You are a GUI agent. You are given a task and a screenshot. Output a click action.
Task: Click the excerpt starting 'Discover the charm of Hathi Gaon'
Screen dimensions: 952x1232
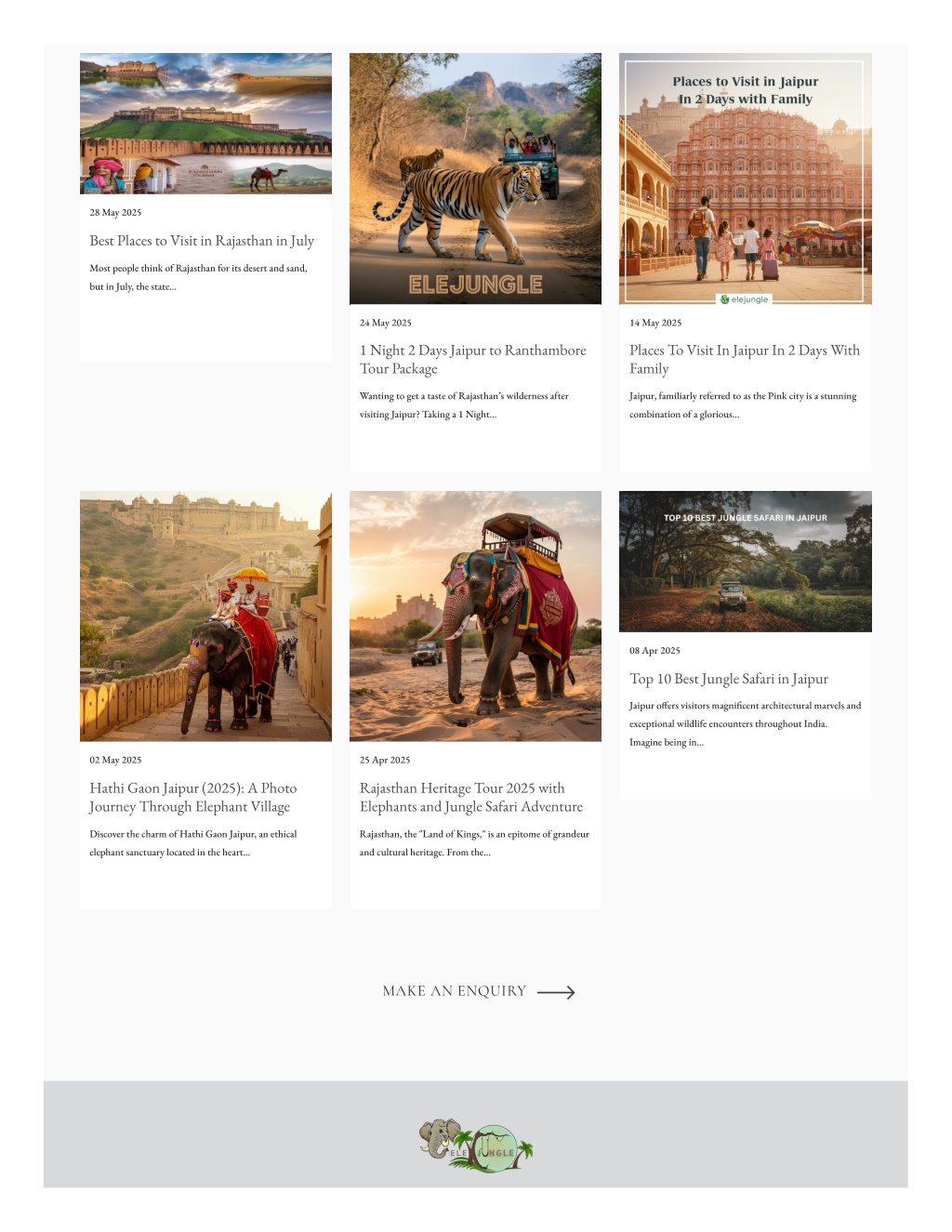pos(193,843)
